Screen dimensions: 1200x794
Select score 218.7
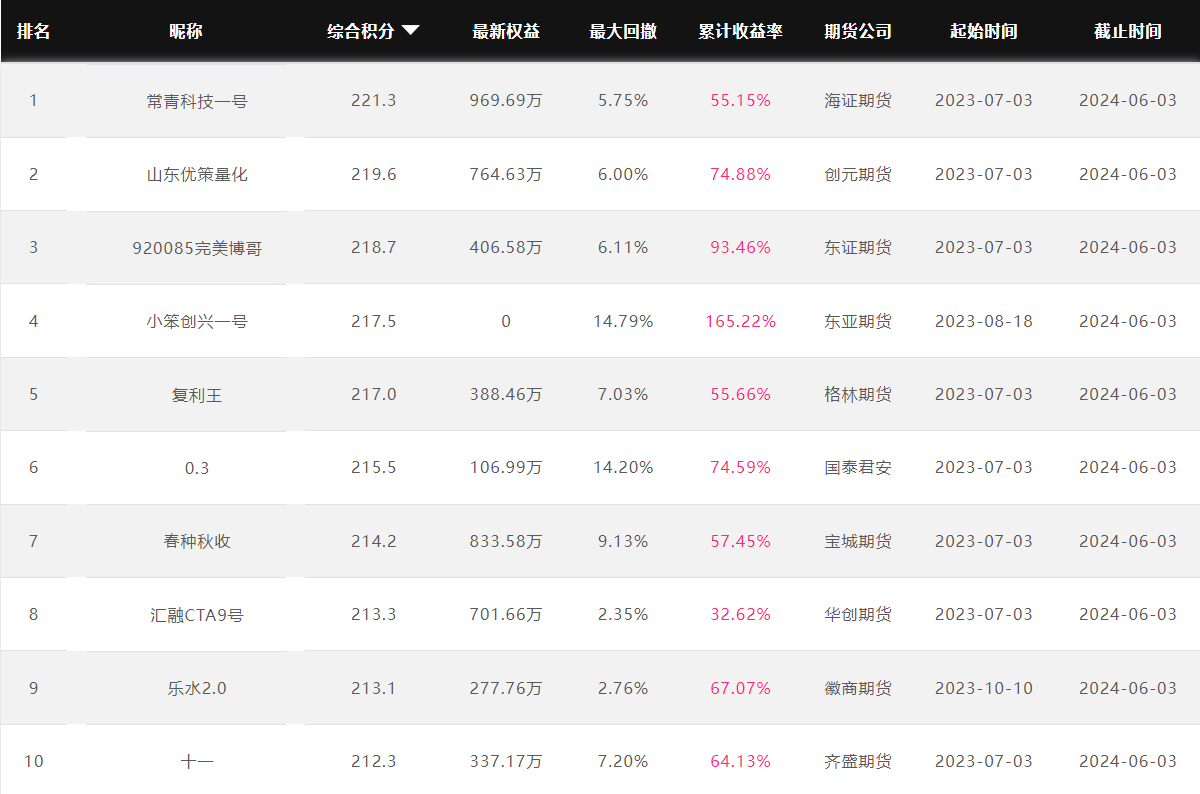[x=374, y=247]
